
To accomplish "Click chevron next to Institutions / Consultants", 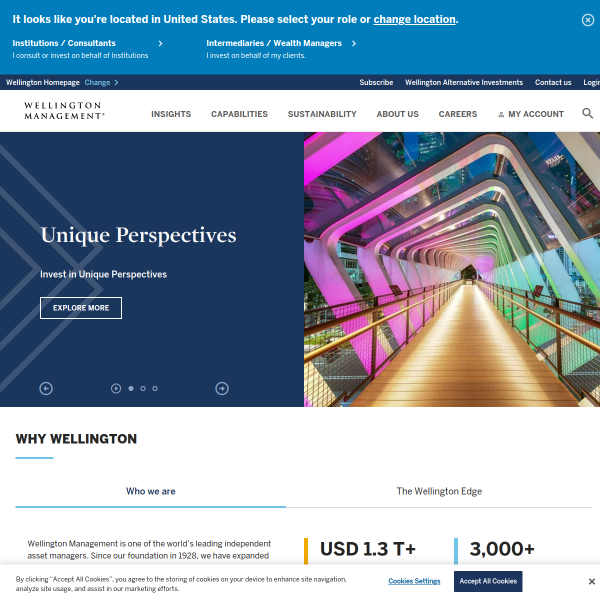I will point(160,44).
